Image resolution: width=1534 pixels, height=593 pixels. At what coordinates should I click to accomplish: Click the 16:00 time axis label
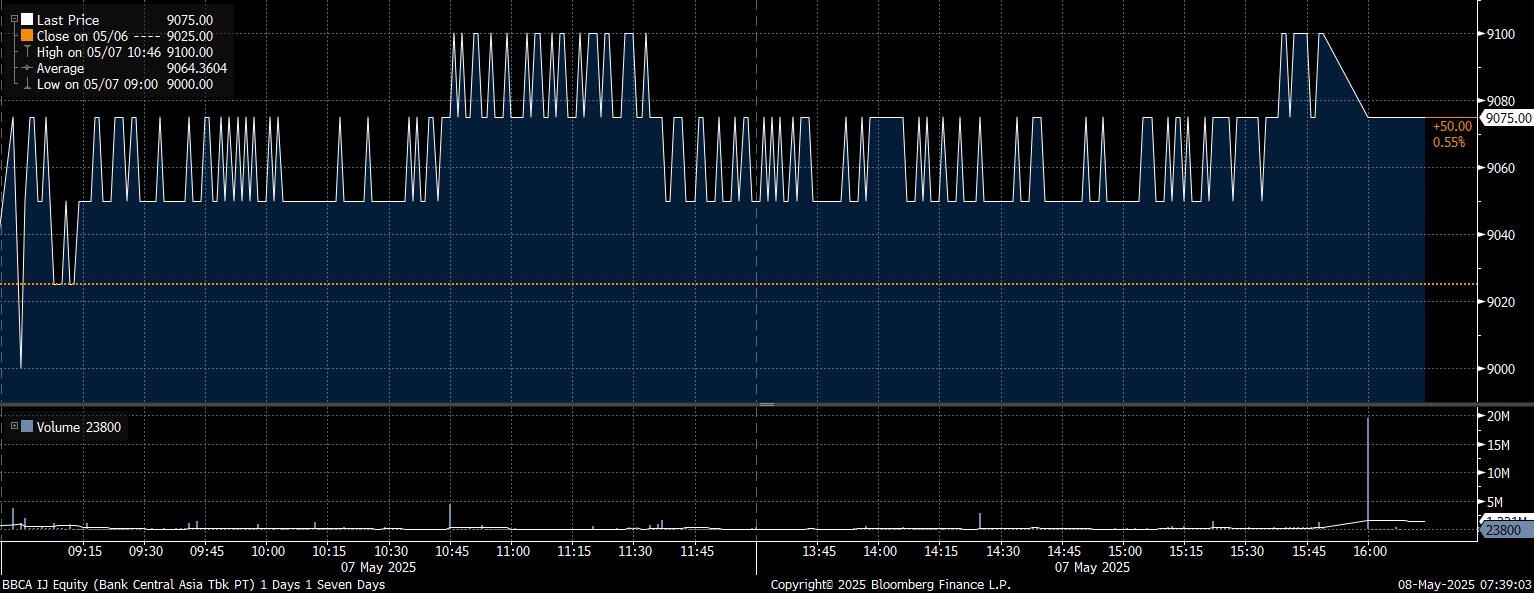[x=1369, y=551]
